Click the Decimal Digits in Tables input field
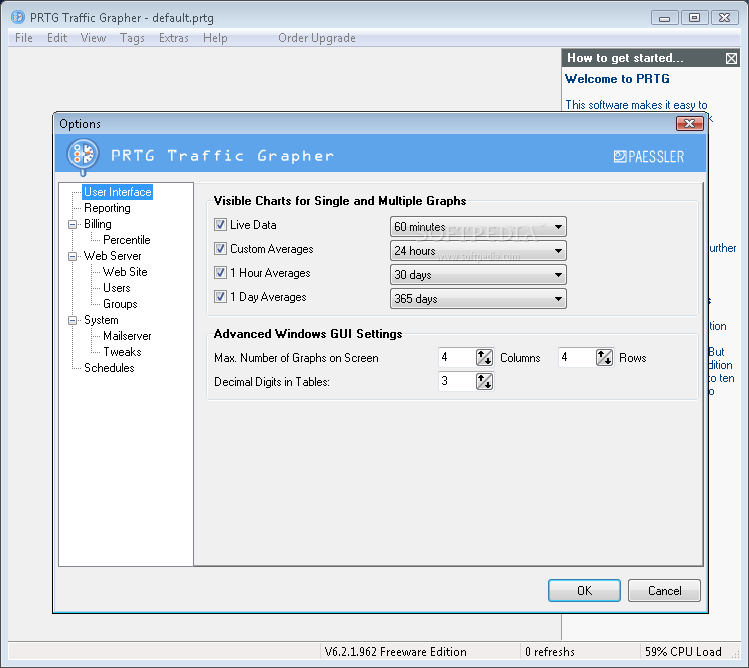The image size is (749, 668). [457, 381]
